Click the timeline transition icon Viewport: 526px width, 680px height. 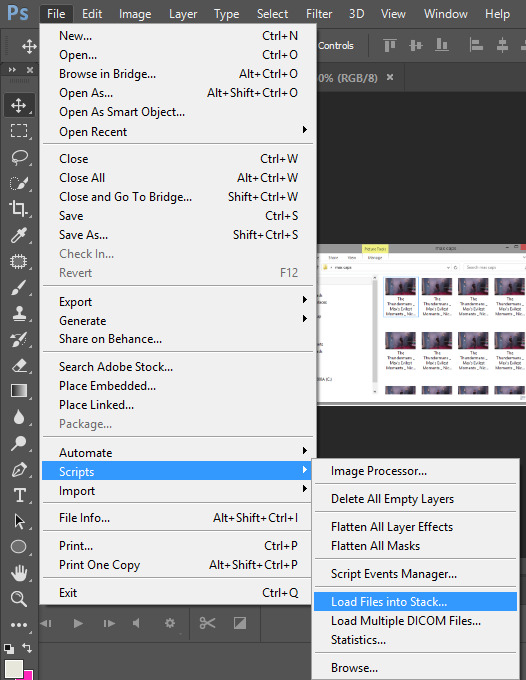click(240, 623)
